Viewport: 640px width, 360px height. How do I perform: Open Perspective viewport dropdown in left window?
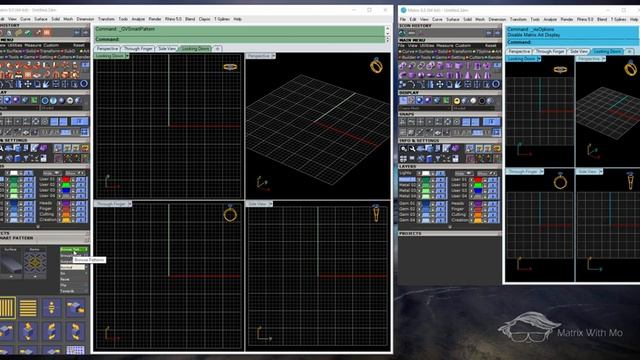[x=273, y=56]
